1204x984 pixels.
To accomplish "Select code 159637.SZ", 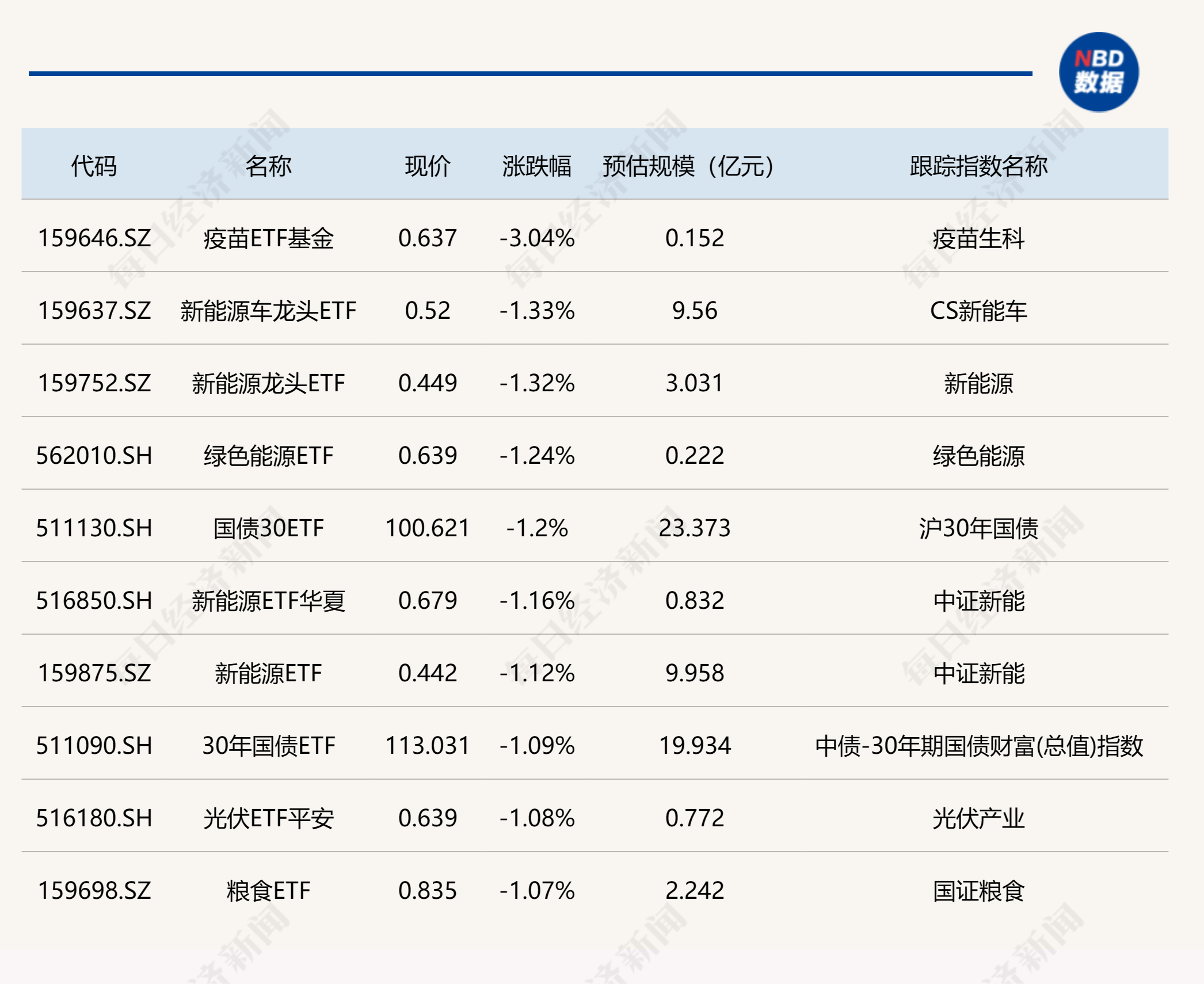I will (x=94, y=311).
